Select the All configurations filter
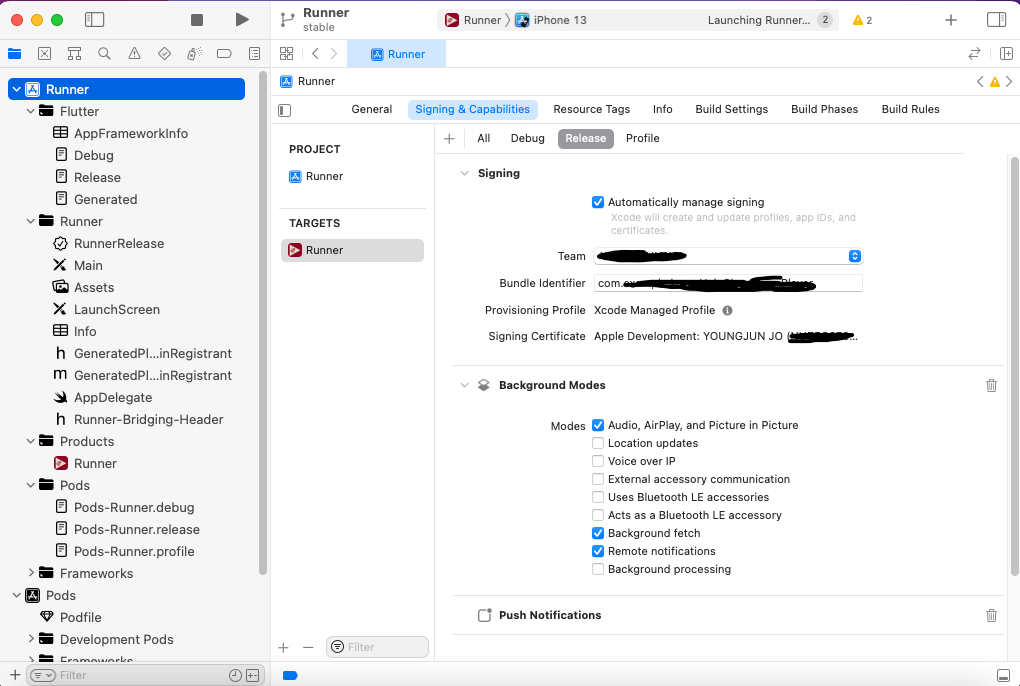The height and width of the screenshot is (686, 1020). [x=483, y=138]
